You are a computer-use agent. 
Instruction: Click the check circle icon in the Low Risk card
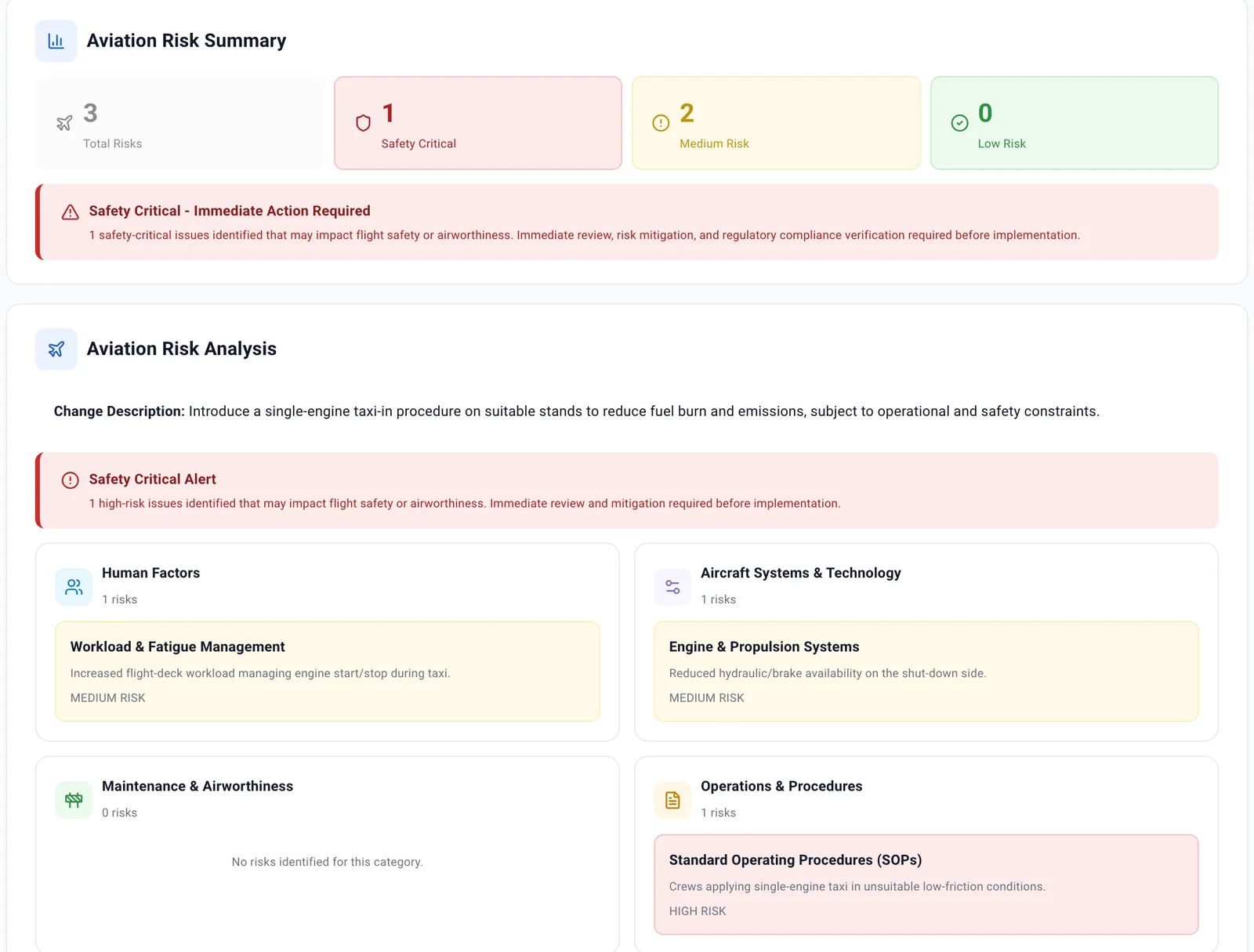pos(959,123)
